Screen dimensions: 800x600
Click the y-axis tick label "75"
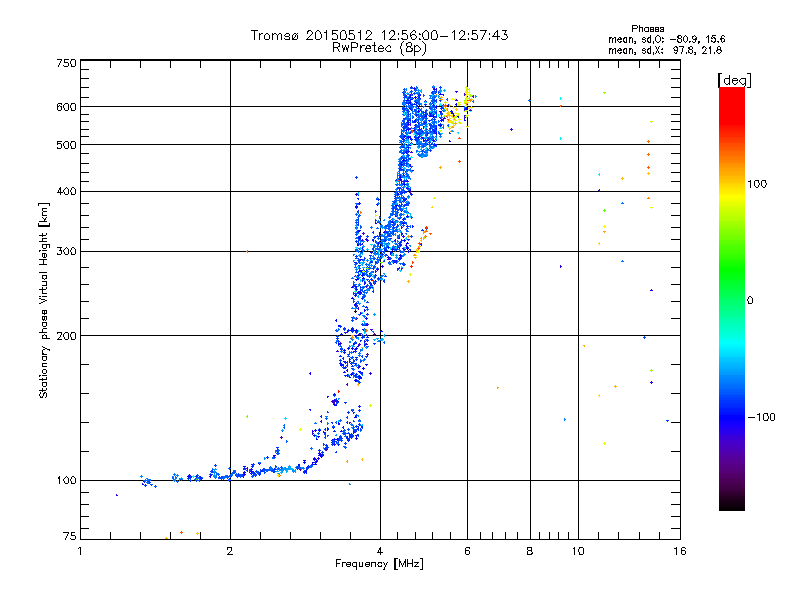(x=70, y=536)
